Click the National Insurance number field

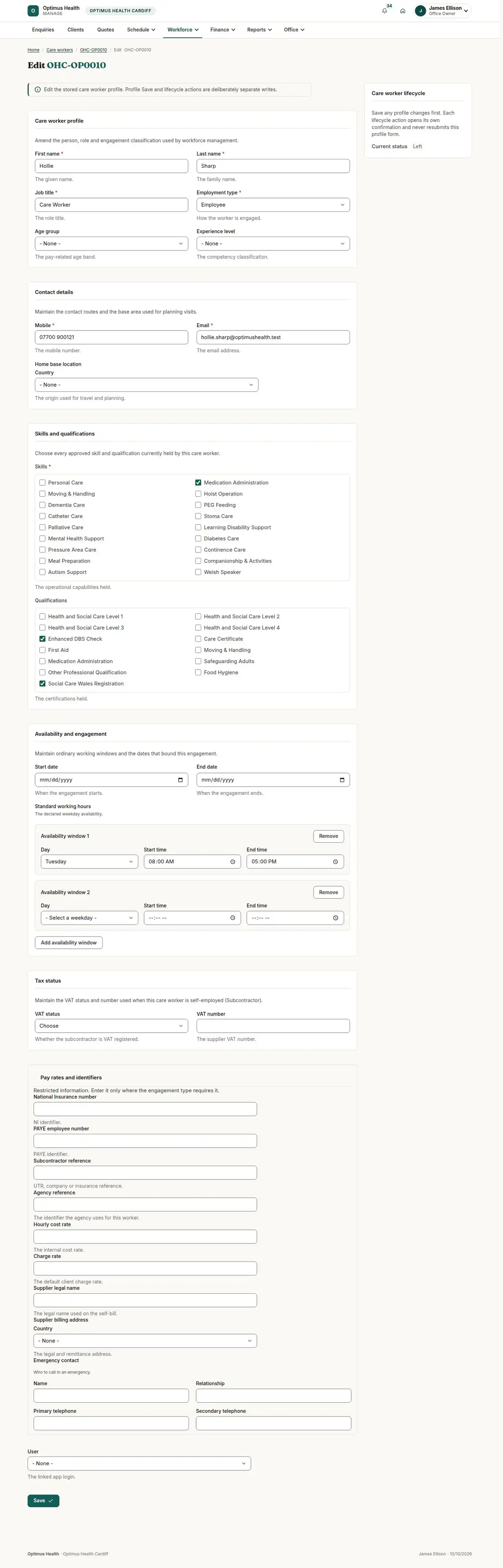145,1109
